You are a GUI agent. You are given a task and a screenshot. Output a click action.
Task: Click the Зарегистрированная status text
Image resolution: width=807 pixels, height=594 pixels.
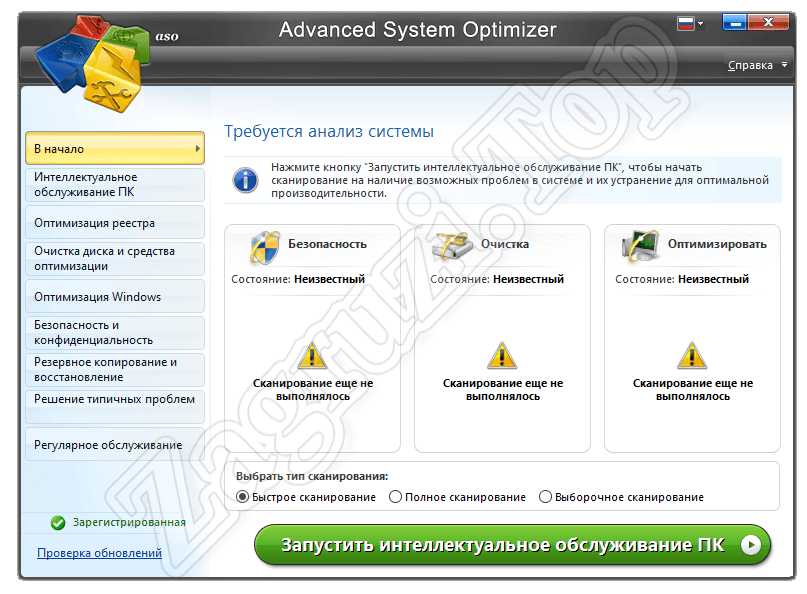pos(129,522)
